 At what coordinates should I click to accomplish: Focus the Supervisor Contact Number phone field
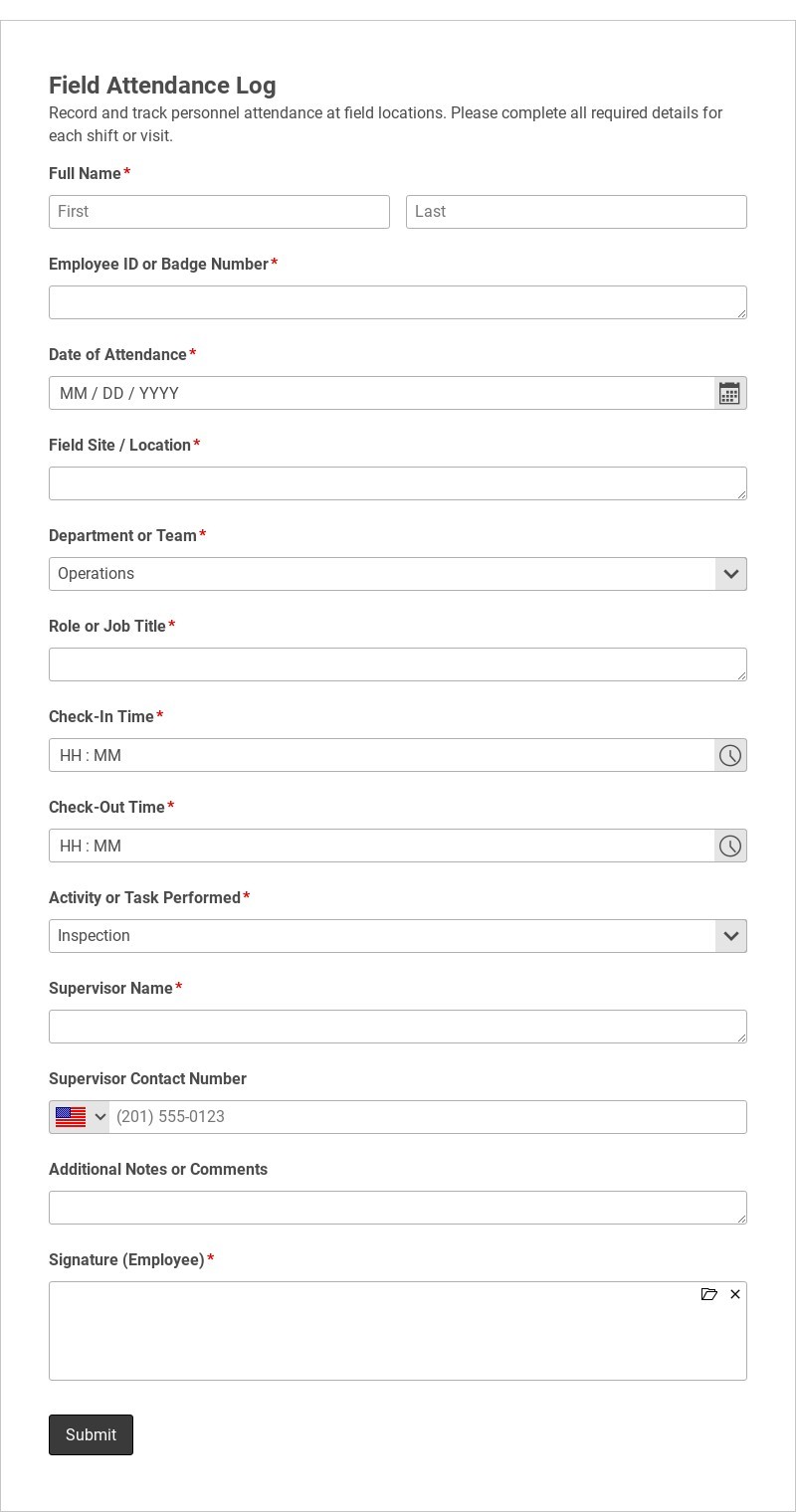coord(428,1117)
